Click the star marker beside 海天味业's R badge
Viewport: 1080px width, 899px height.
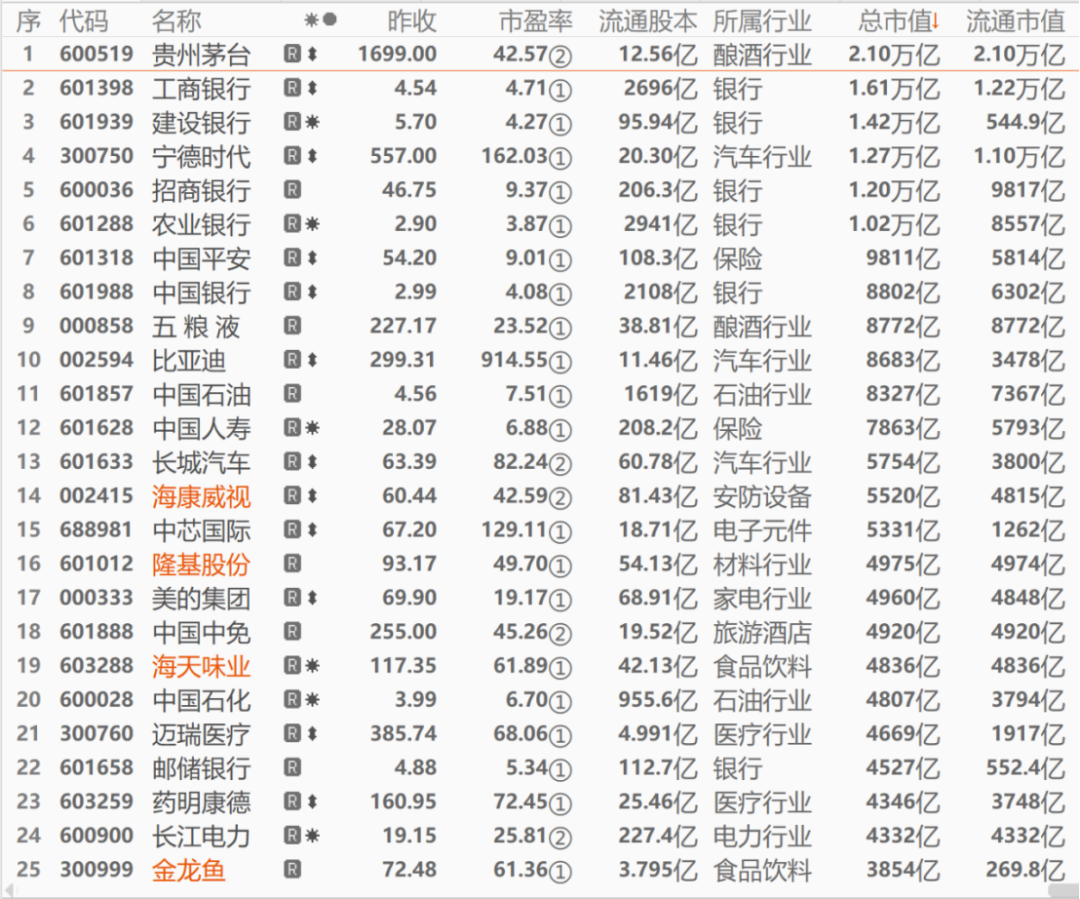[x=312, y=665]
